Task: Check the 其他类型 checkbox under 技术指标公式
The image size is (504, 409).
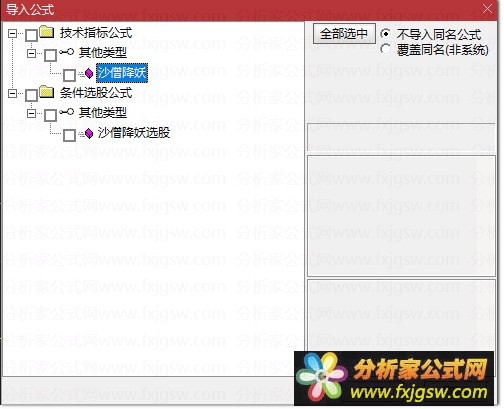Action: pos(51,55)
